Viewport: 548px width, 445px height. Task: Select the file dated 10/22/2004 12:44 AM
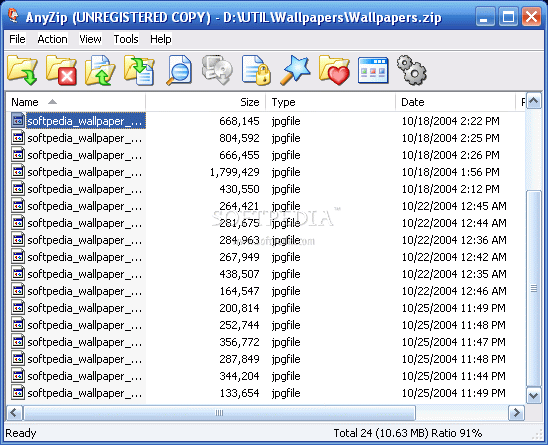click(266, 223)
